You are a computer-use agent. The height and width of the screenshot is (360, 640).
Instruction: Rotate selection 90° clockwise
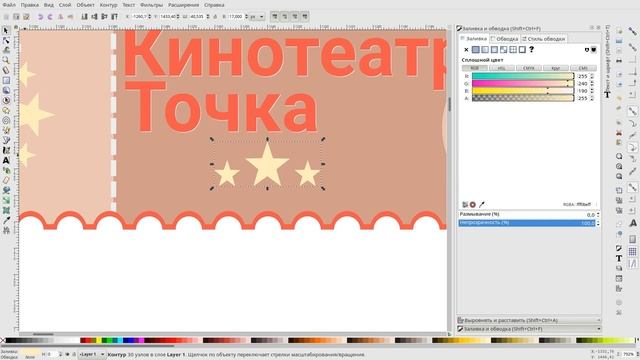pyautogui.click(x=50, y=17)
